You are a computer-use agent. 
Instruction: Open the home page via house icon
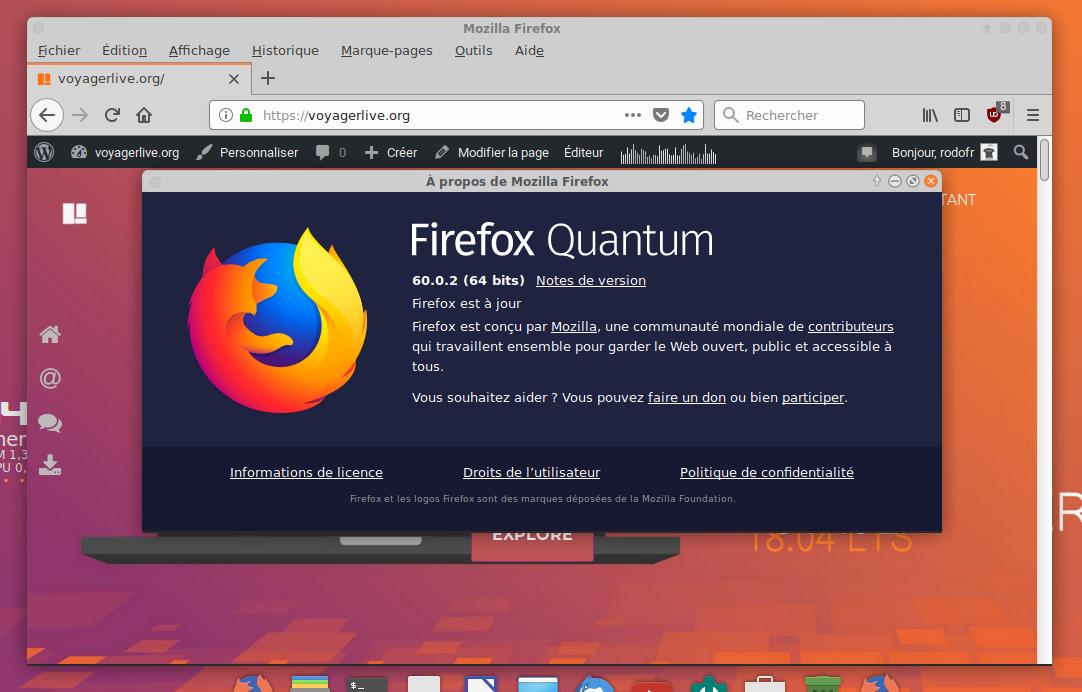click(x=144, y=115)
